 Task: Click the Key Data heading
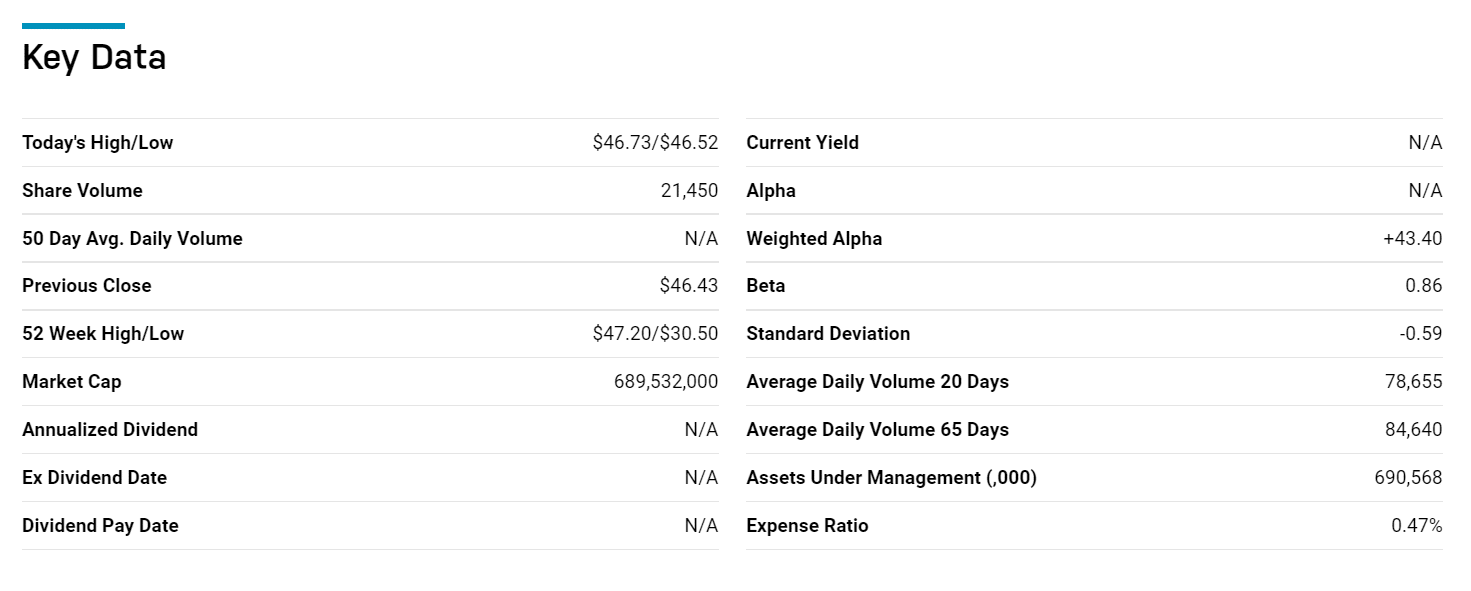tap(94, 58)
